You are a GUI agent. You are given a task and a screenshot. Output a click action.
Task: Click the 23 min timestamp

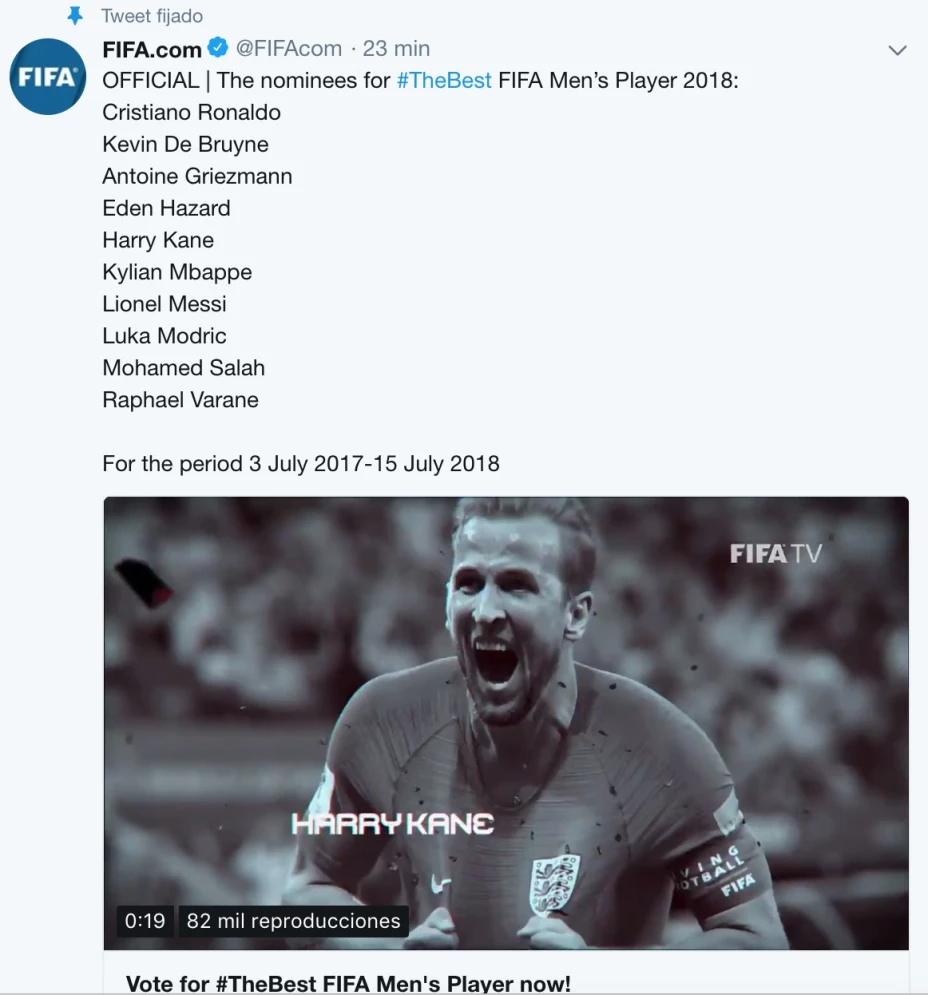[397, 48]
